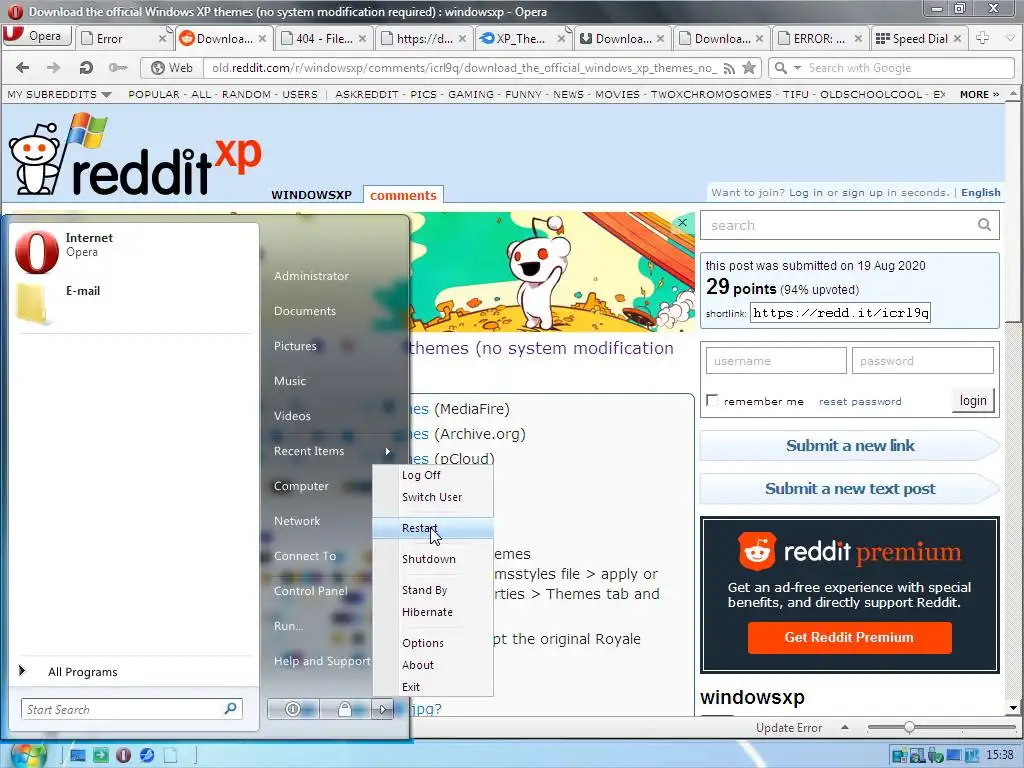Click Show Desktop icon in quick launch
Image resolution: width=1024 pixels, height=768 pixels.
78,756
